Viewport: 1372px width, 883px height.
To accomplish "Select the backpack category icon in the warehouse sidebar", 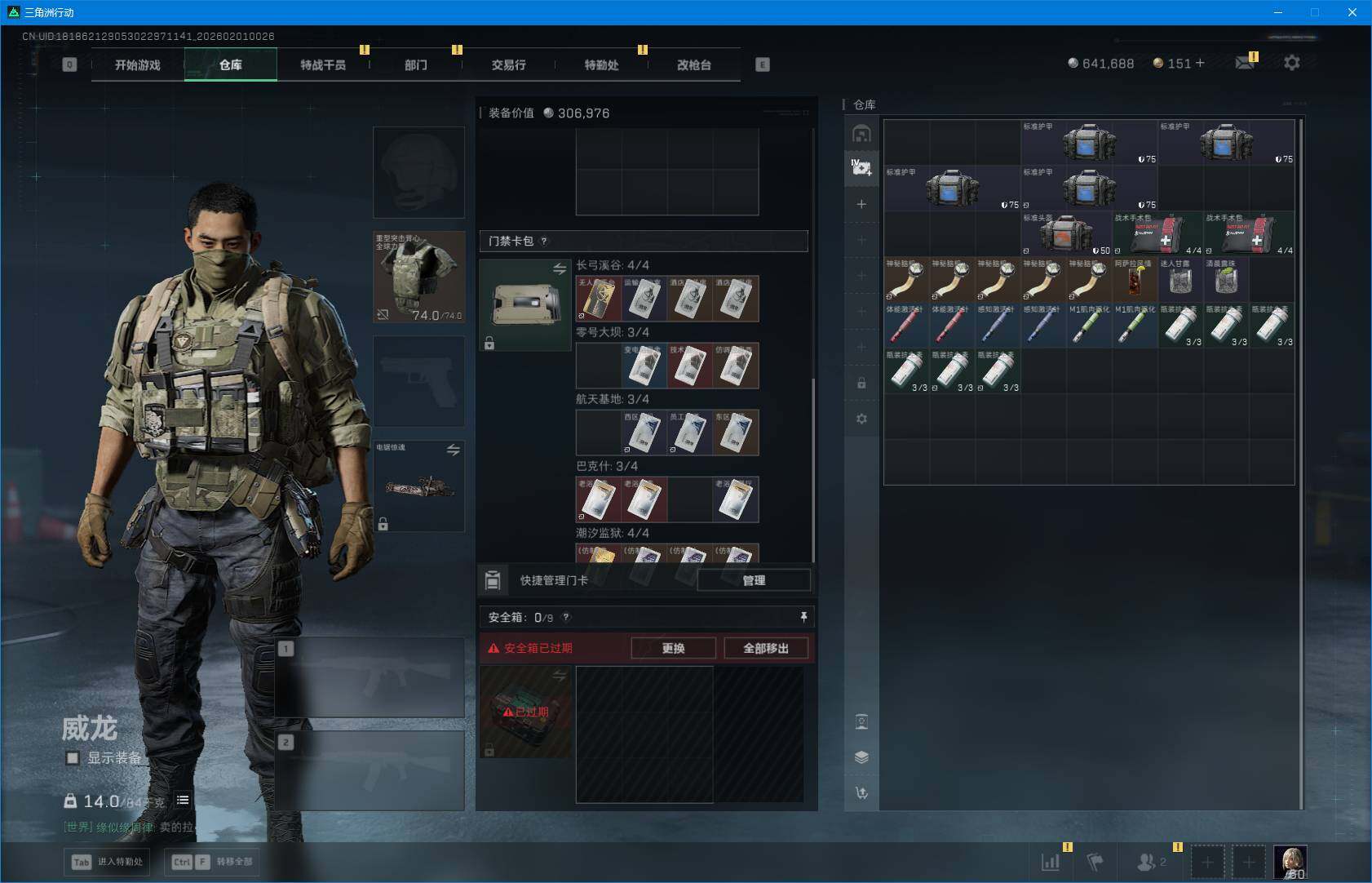I will (x=861, y=133).
